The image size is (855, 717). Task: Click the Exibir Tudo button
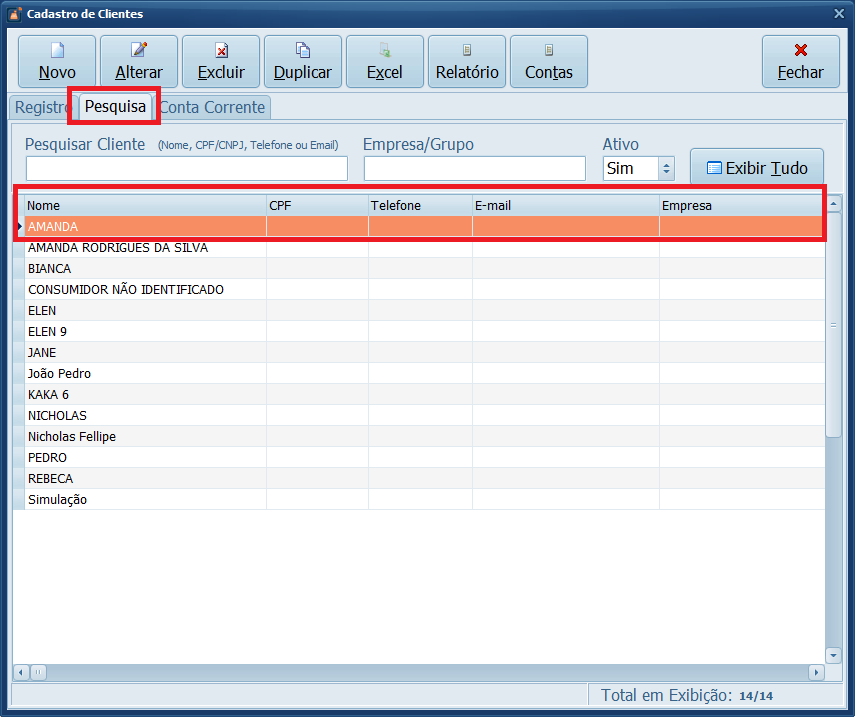[x=757, y=168]
